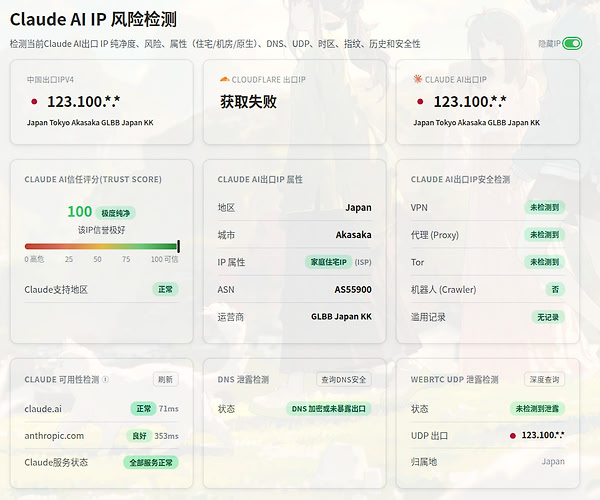This screenshot has height=500, width=600.
Task: Click the DNS 加密或未暴露出口 badge
Action: pos(329,409)
